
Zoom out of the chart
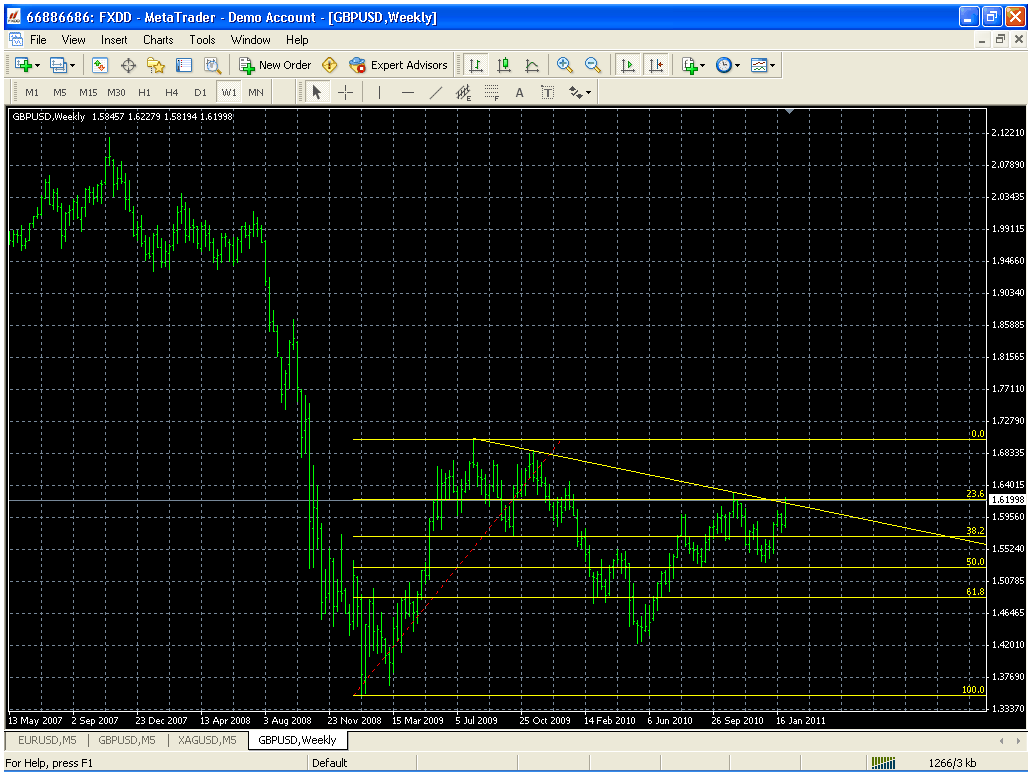[x=593, y=65]
